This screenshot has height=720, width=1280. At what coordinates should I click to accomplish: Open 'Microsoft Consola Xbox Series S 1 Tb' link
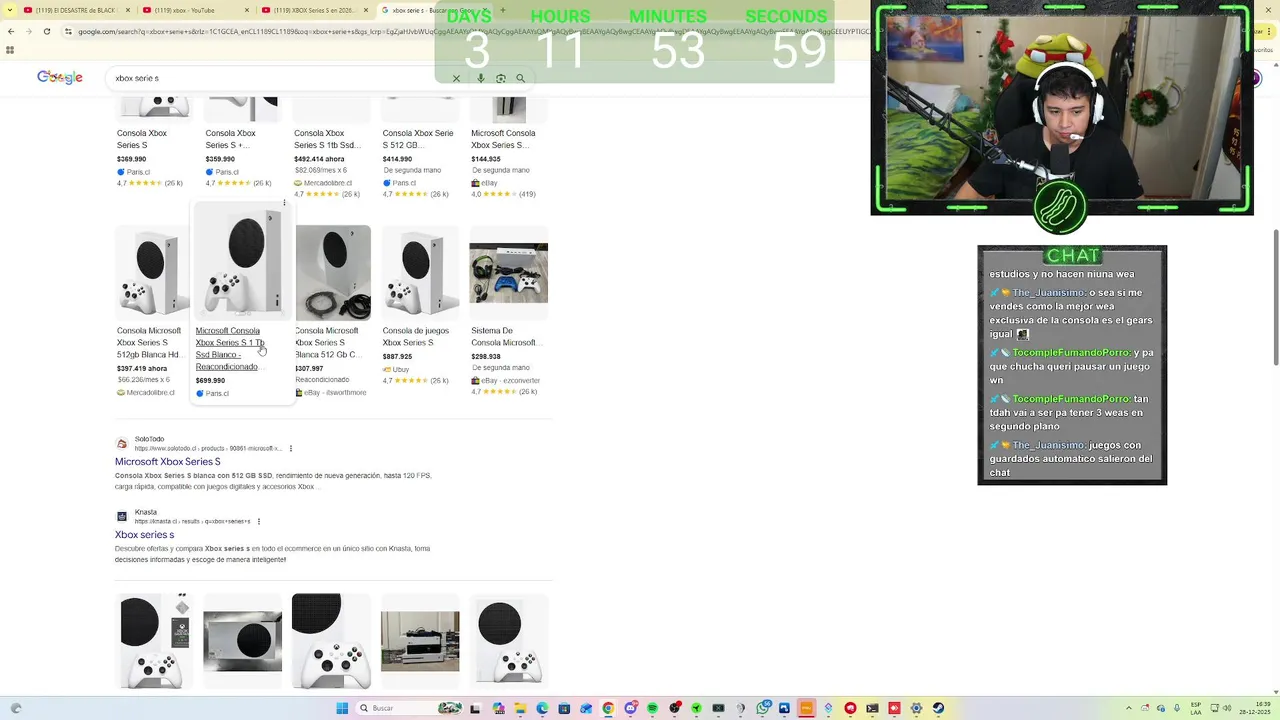point(230,348)
